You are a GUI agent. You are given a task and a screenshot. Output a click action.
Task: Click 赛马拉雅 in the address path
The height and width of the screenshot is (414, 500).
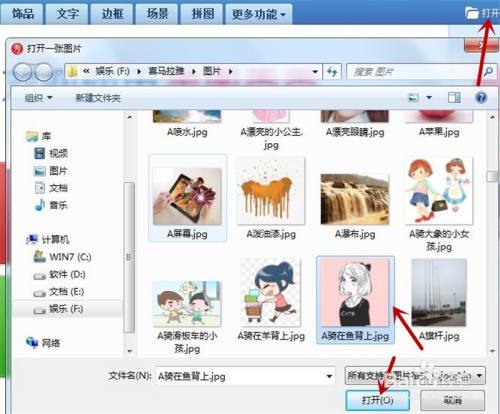pyautogui.click(x=166, y=71)
